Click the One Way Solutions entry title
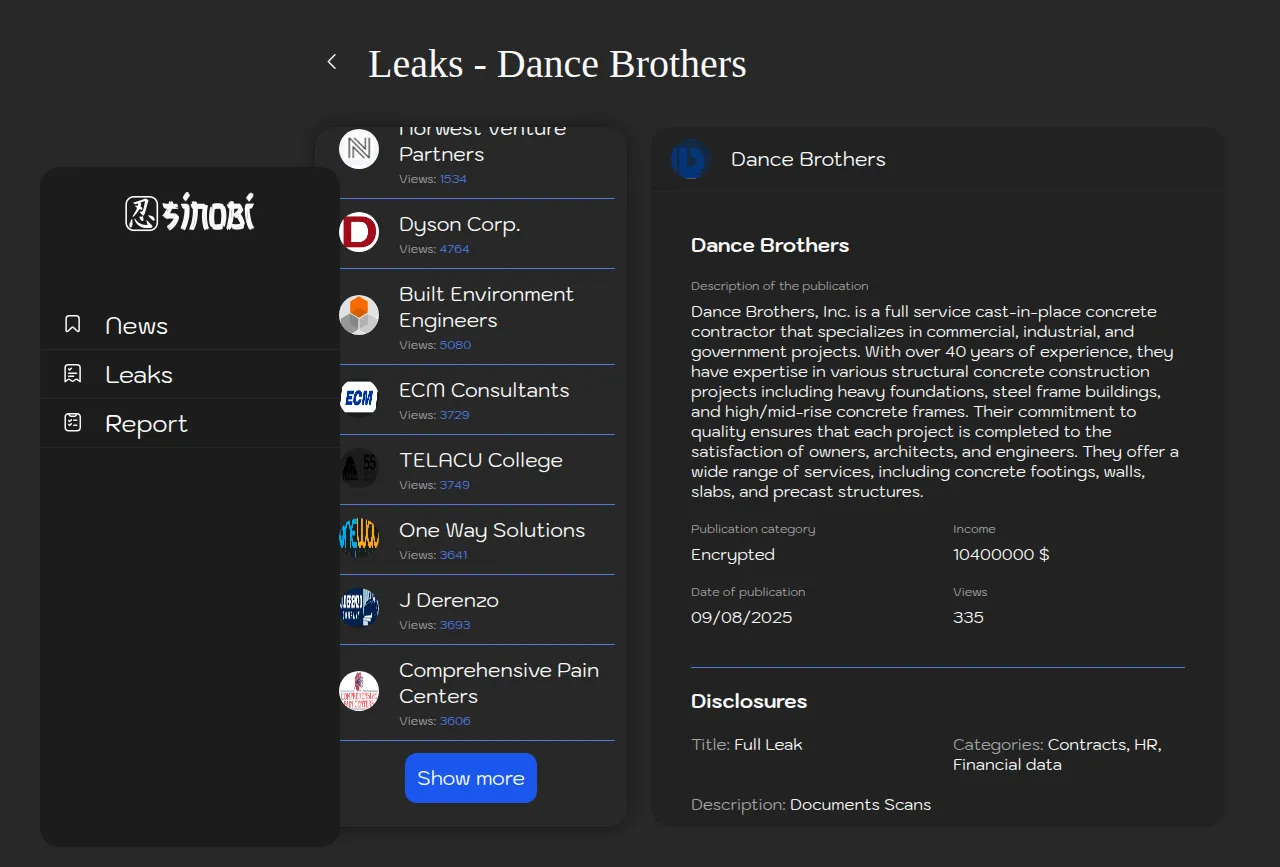Screen dimensions: 1280x867 pyautogui.click(x=491, y=530)
